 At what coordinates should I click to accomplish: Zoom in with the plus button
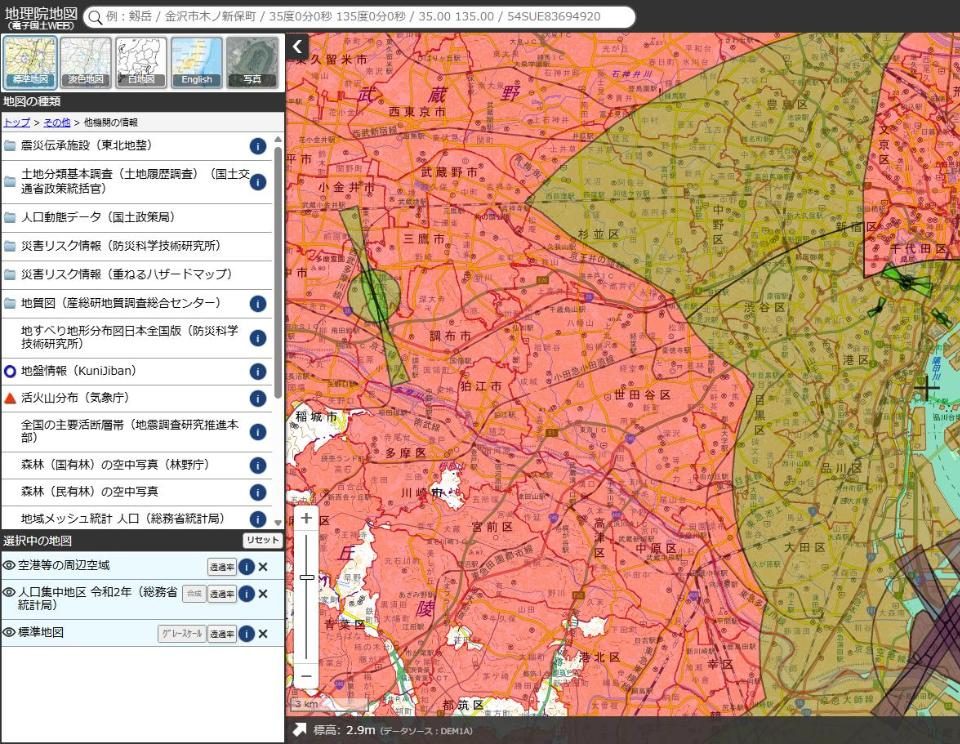pyautogui.click(x=307, y=519)
